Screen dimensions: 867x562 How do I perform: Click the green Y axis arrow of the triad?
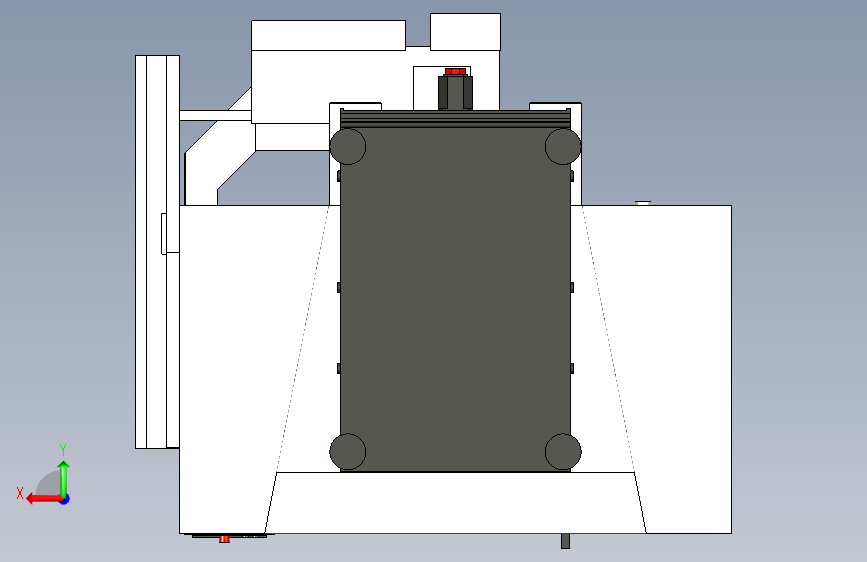tap(64, 478)
